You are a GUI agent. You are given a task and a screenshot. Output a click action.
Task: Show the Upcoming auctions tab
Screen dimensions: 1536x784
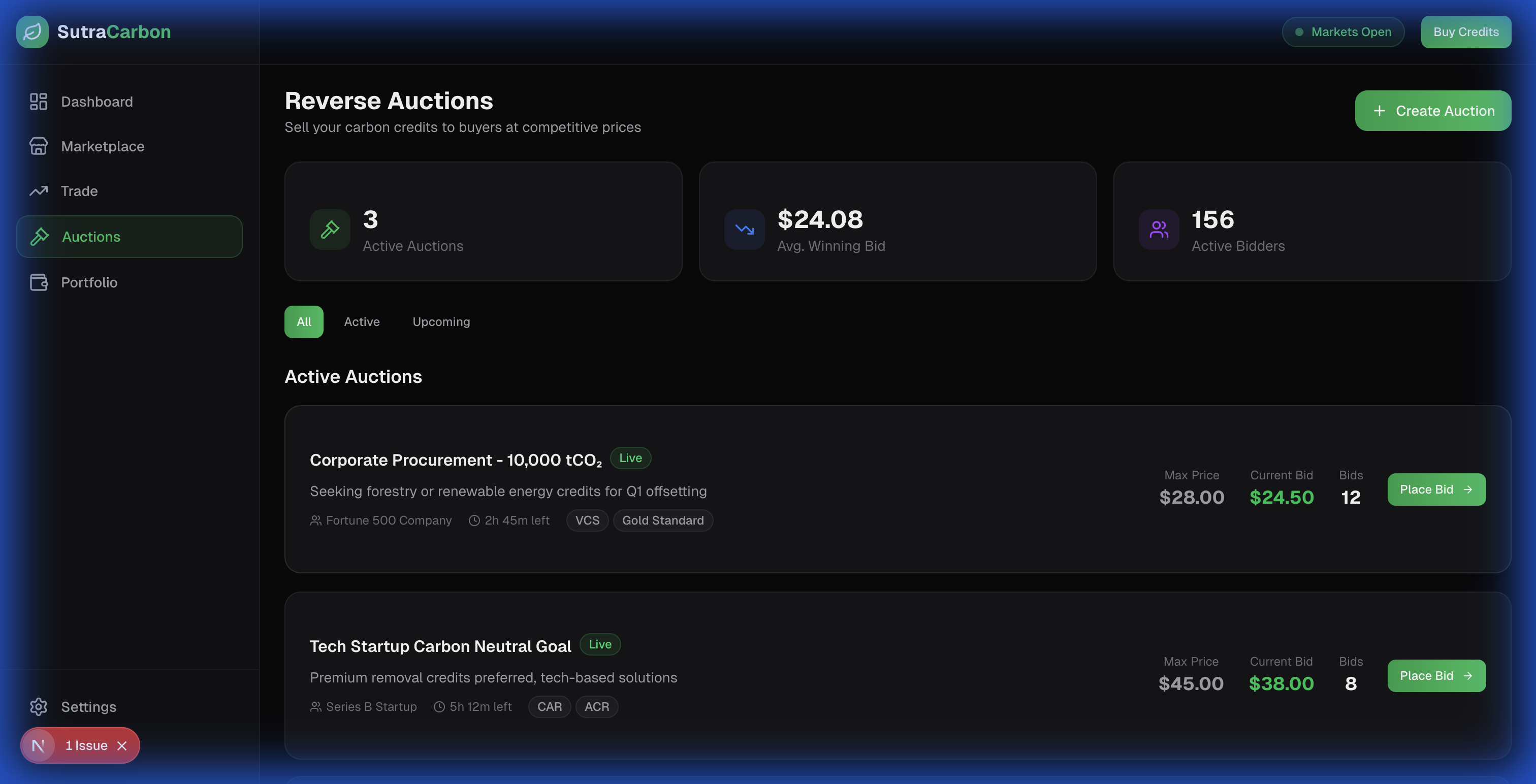pos(441,322)
